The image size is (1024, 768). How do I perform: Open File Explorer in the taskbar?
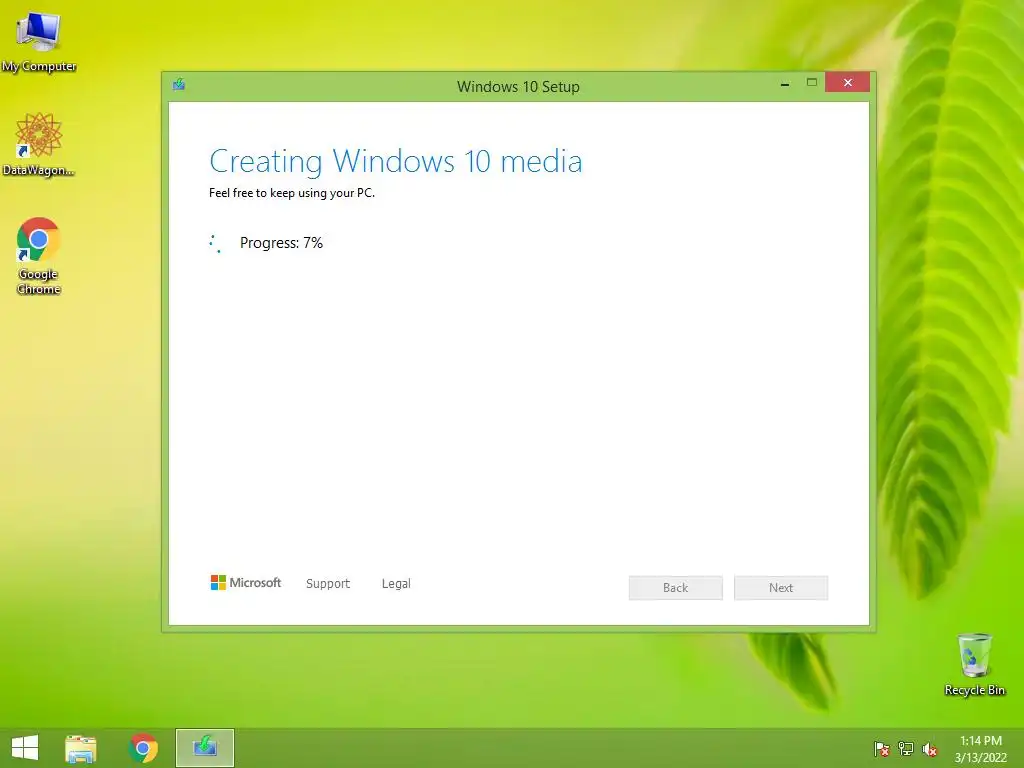pos(81,748)
